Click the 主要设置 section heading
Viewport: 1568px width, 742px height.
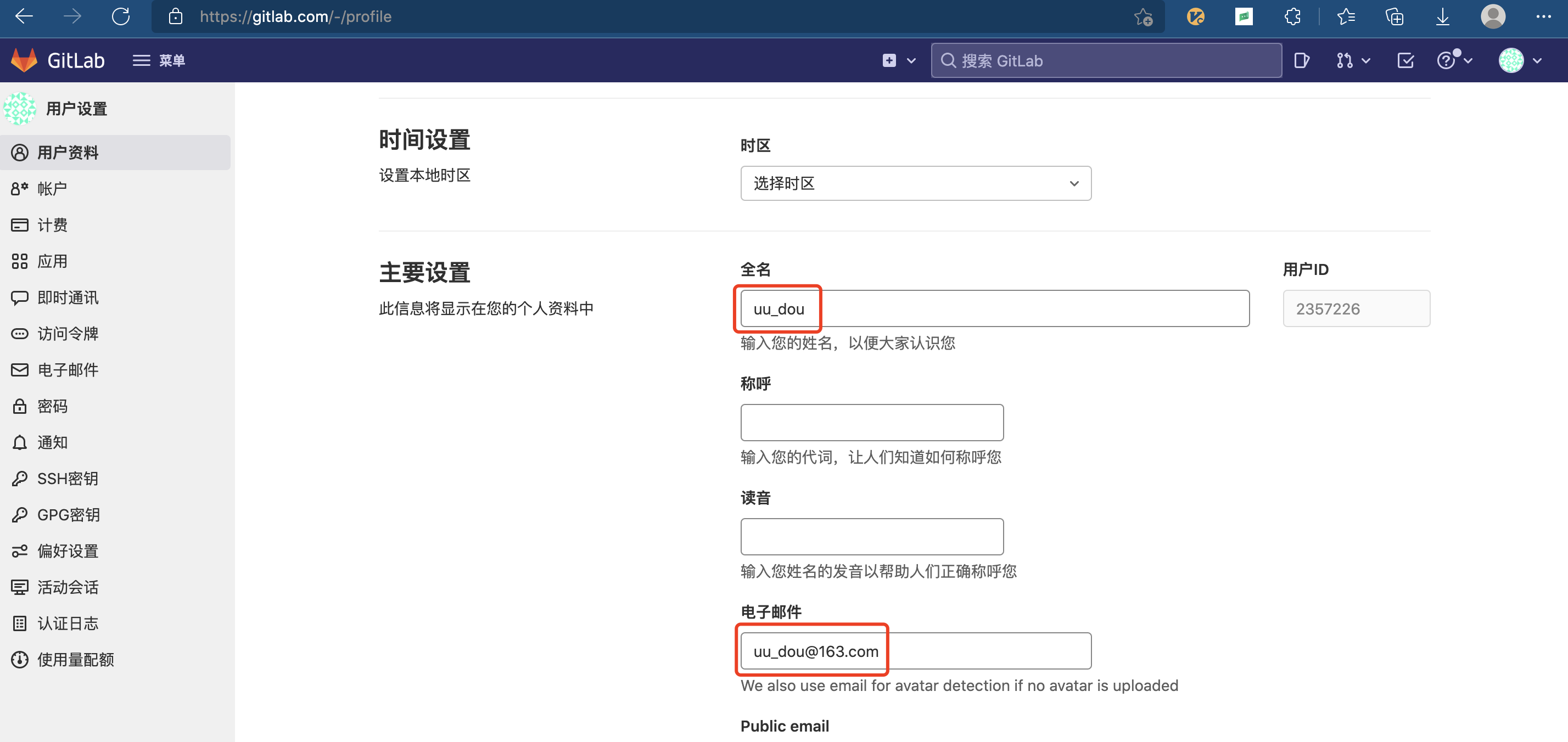coord(424,272)
